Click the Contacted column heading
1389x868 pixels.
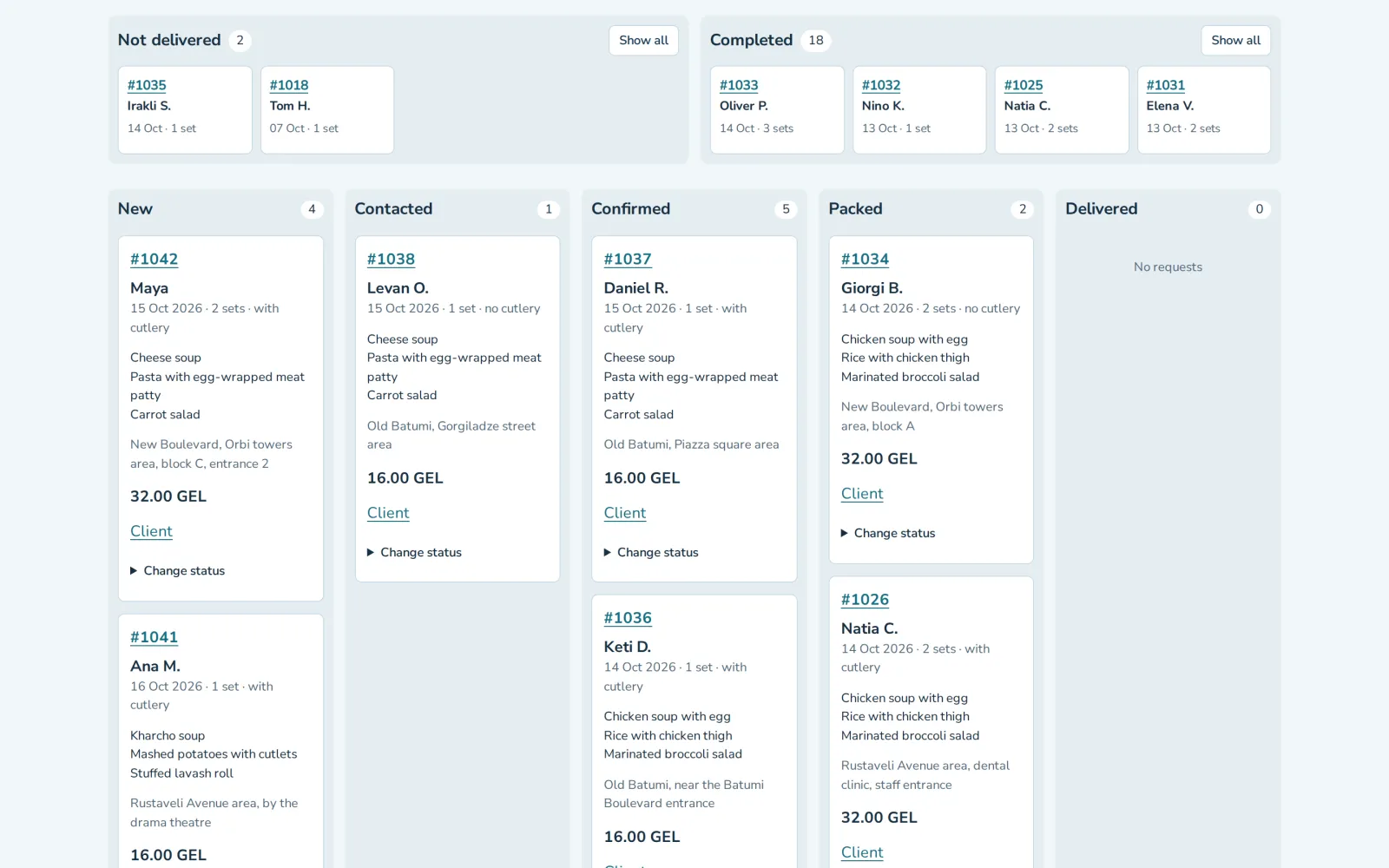coord(393,209)
